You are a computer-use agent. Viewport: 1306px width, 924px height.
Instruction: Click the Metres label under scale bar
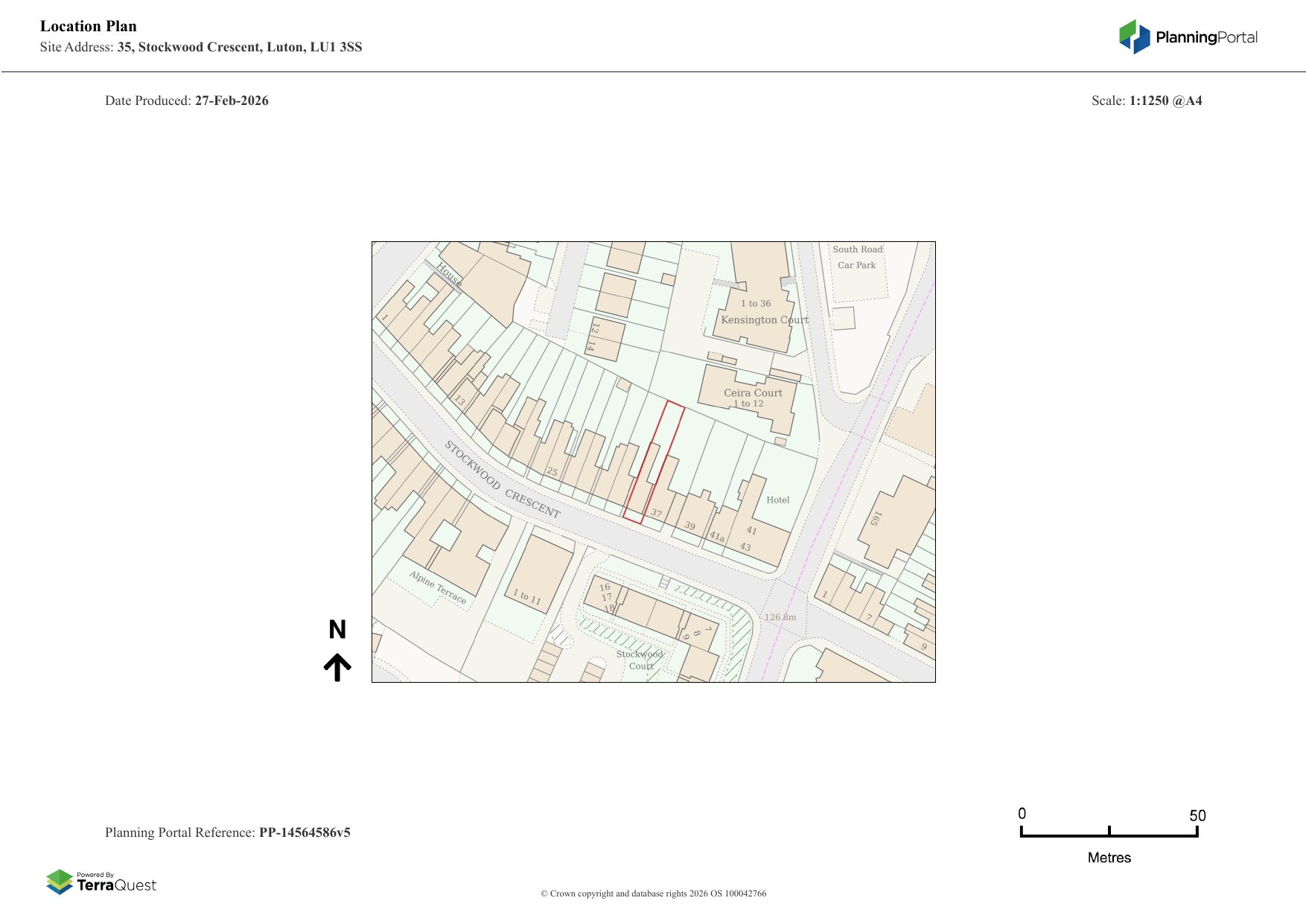[x=1109, y=858]
